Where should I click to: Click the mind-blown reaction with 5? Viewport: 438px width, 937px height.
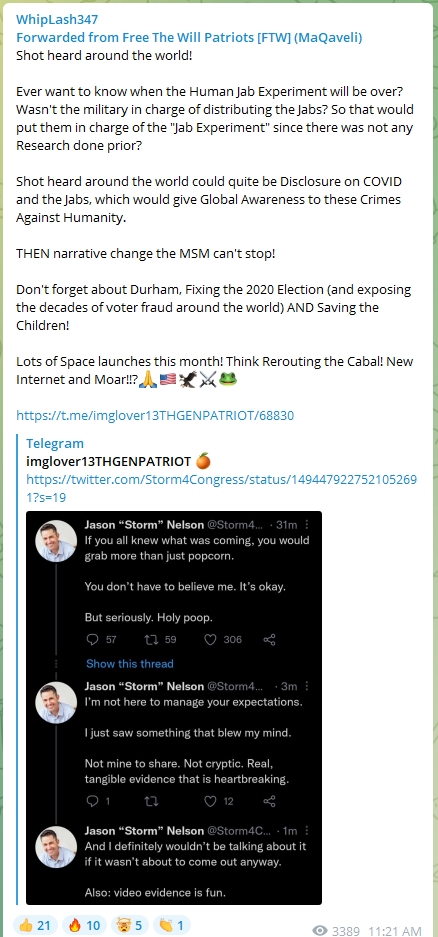point(130,925)
